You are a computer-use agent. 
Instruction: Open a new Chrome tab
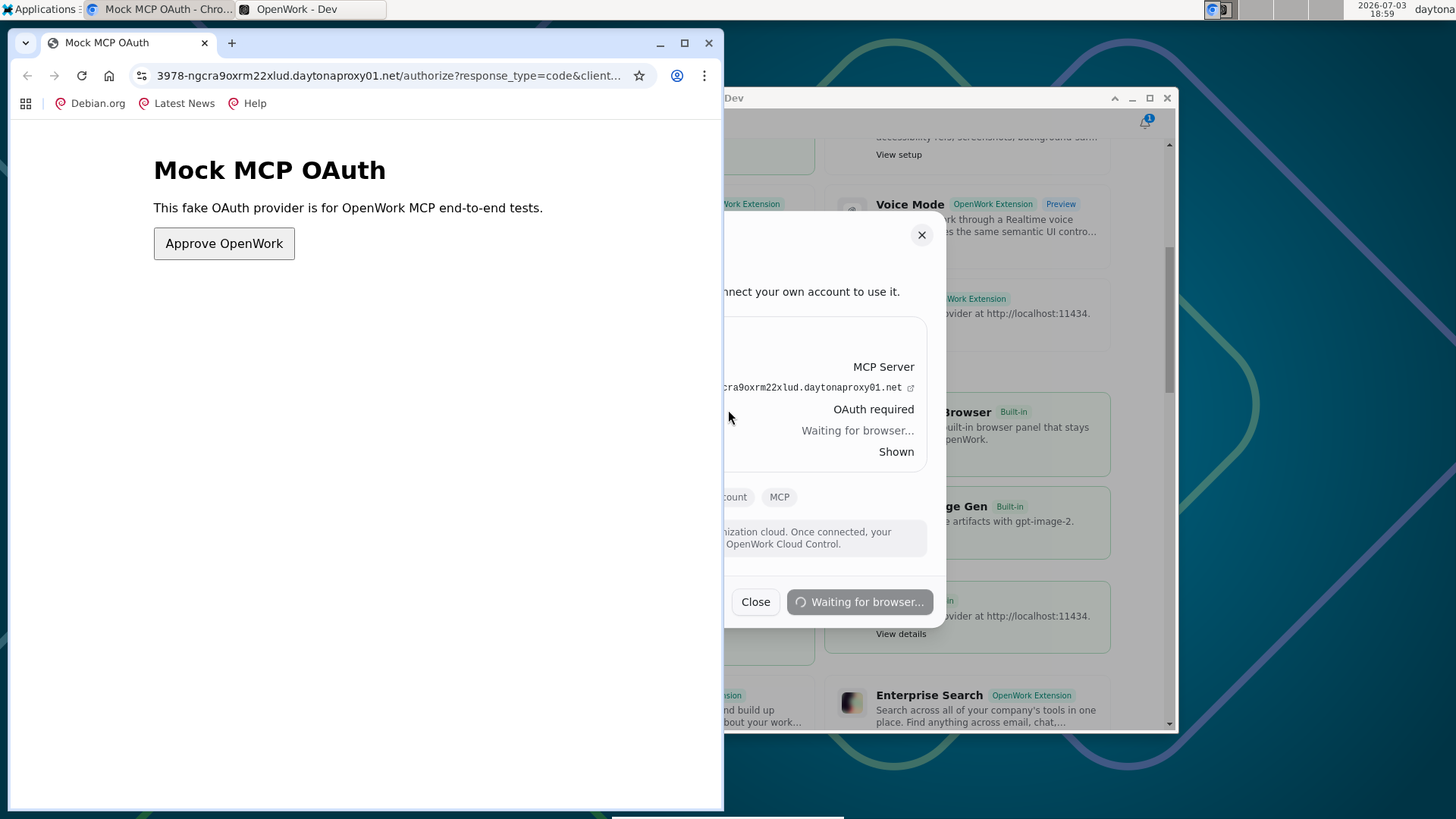click(x=232, y=43)
